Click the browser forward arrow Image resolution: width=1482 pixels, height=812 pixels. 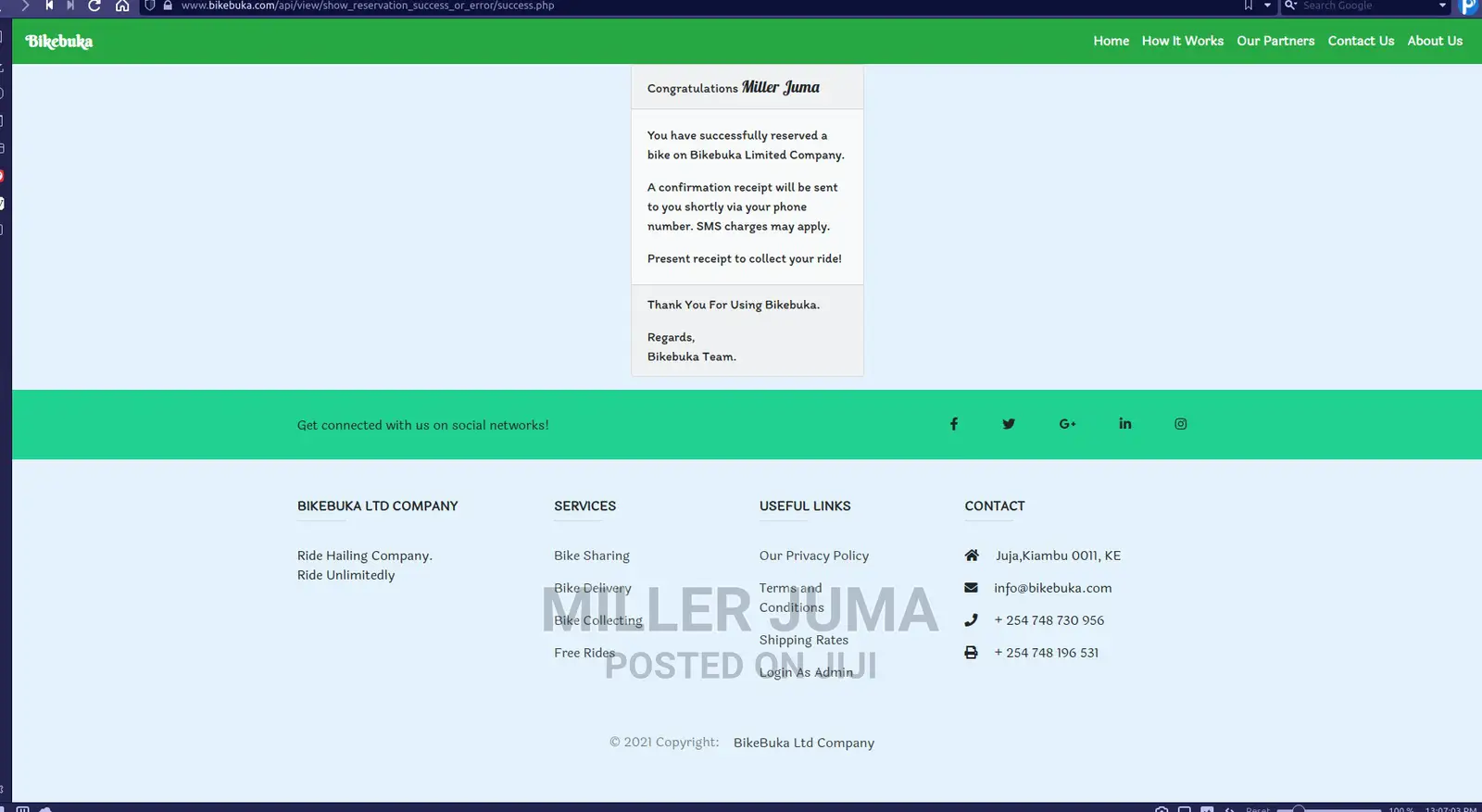25,6
